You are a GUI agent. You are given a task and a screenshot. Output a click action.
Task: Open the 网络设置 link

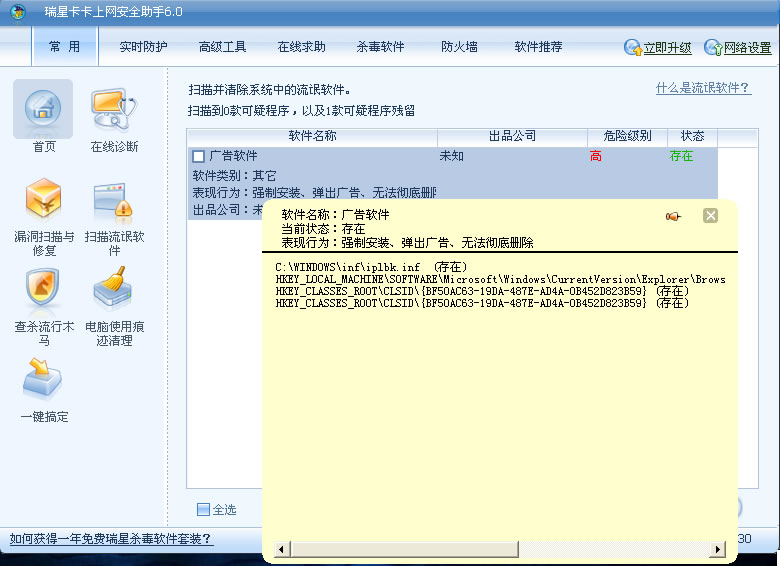[748, 48]
